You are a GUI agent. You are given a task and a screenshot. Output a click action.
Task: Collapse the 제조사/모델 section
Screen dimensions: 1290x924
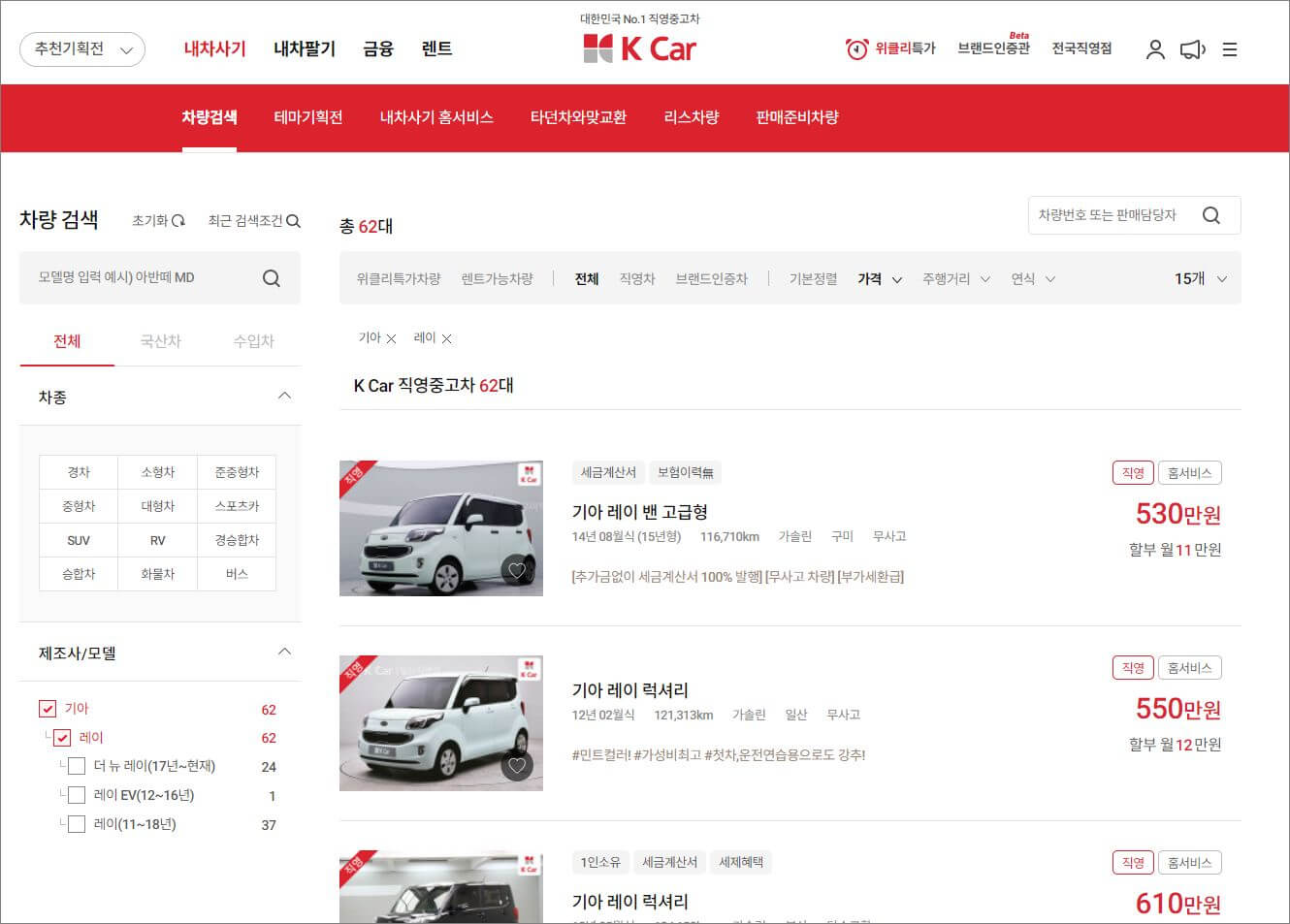pos(284,652)
